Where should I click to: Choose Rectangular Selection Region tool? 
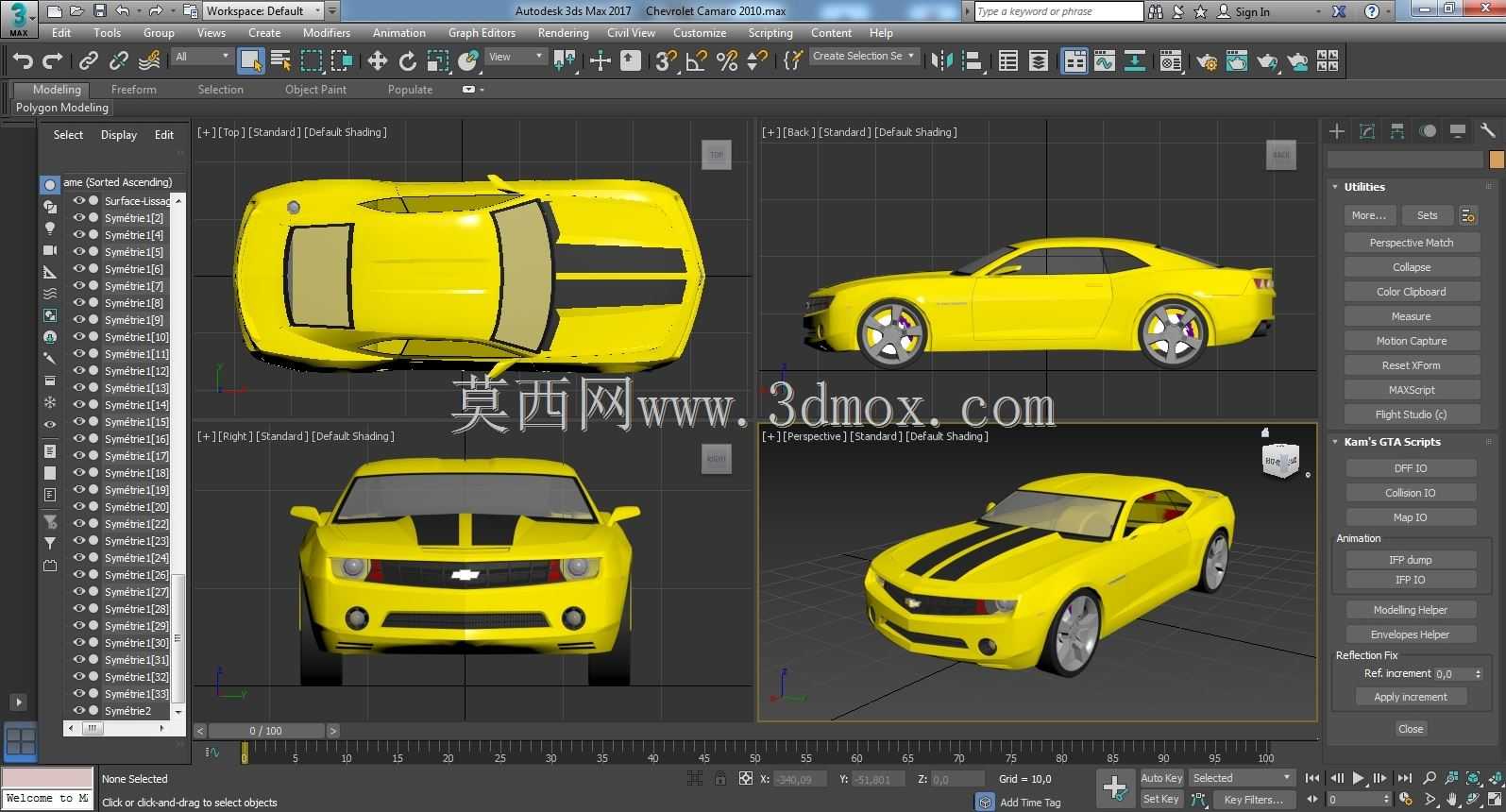312,61
